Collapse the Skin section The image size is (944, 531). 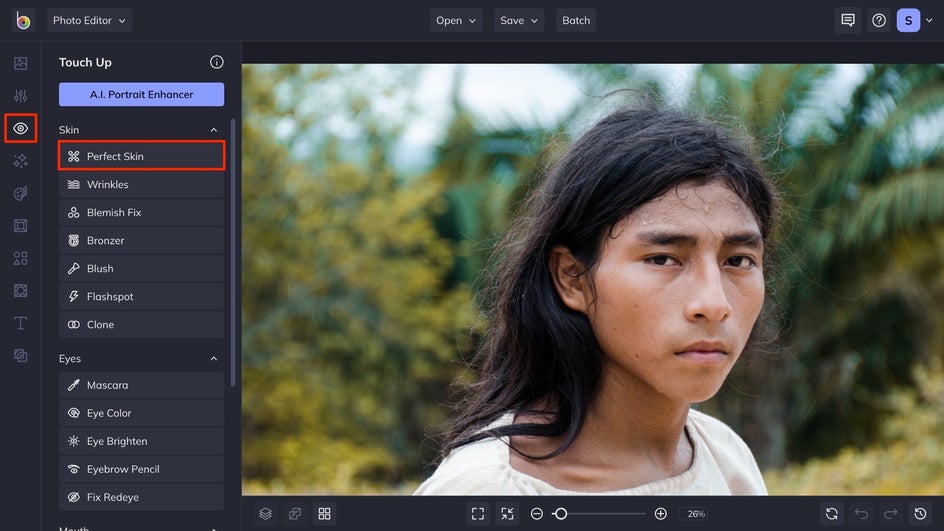click(x=213, y=130)
